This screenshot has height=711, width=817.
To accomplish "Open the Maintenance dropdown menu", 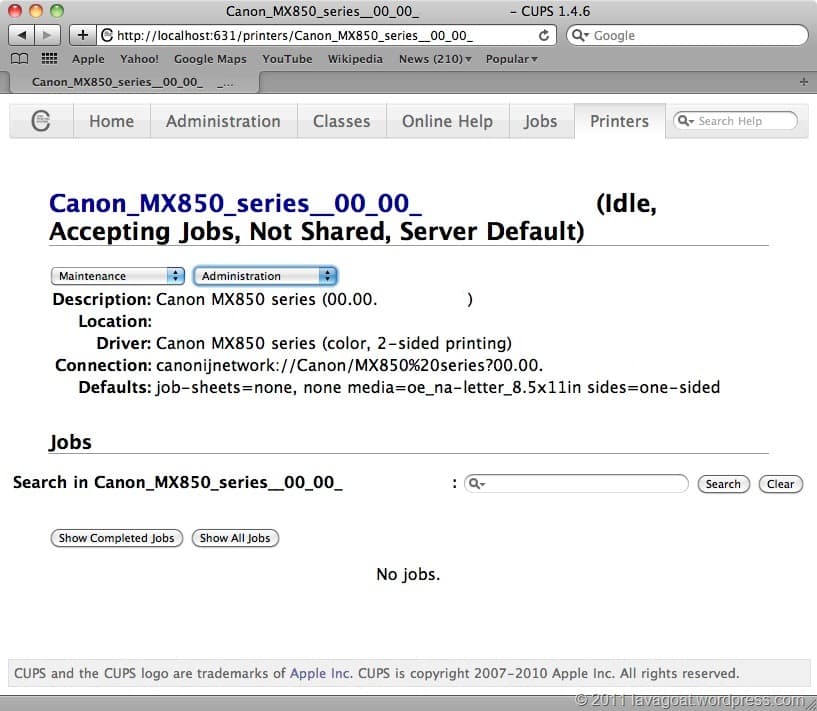I will pyautogui.click(x=118, y=276).
